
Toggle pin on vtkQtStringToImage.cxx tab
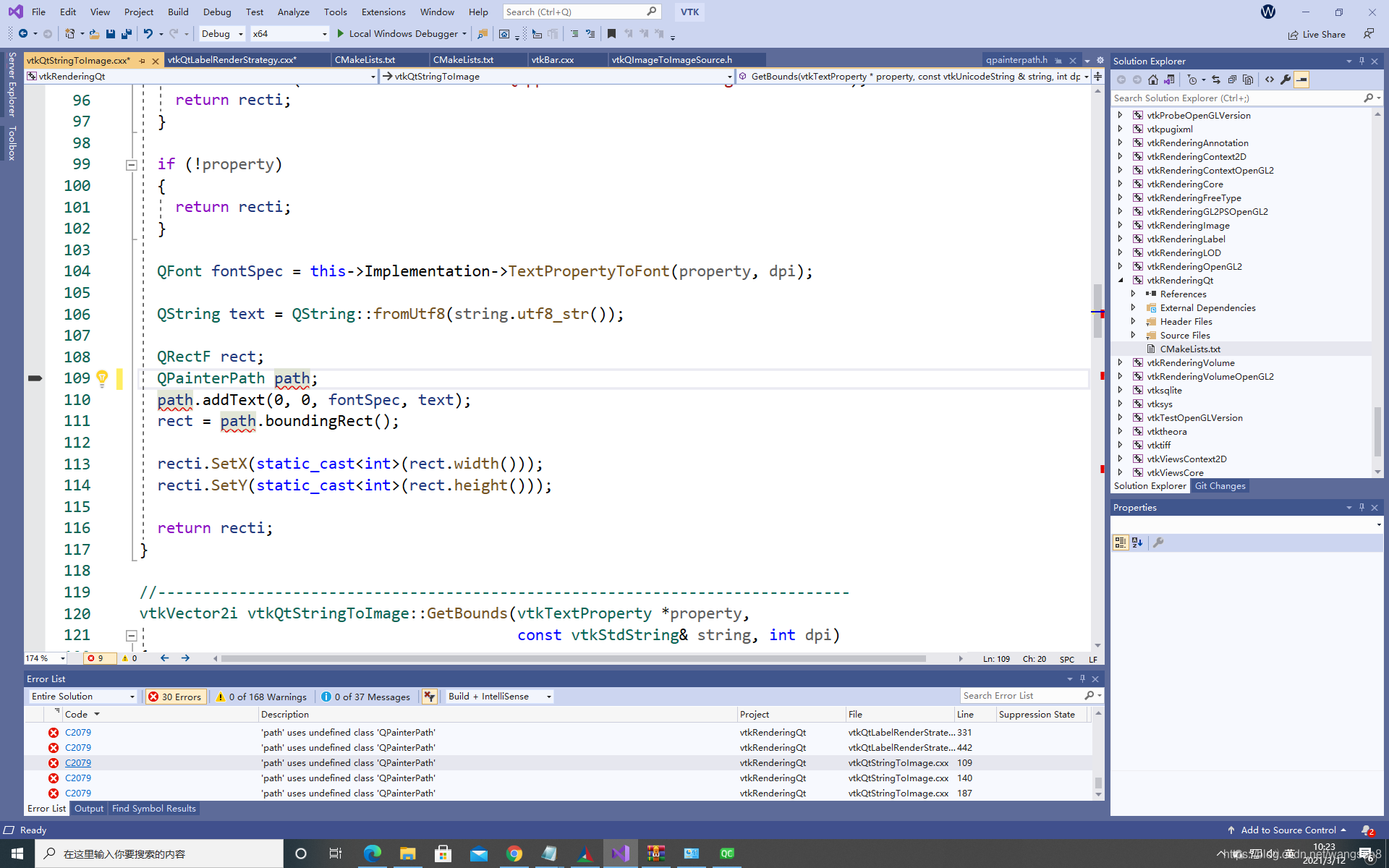coord(143,61)
